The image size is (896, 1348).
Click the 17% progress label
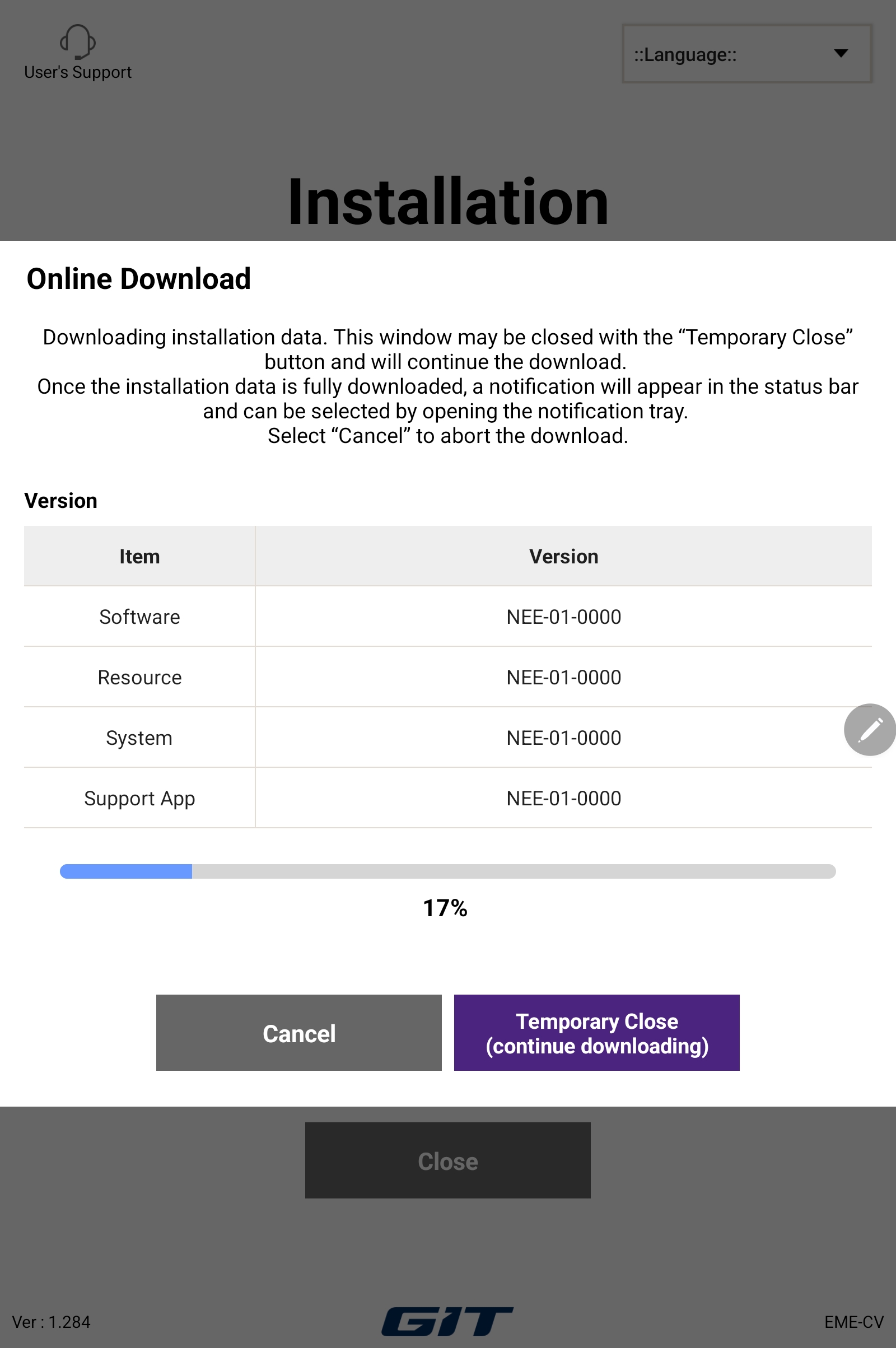(x=445, y=908)
